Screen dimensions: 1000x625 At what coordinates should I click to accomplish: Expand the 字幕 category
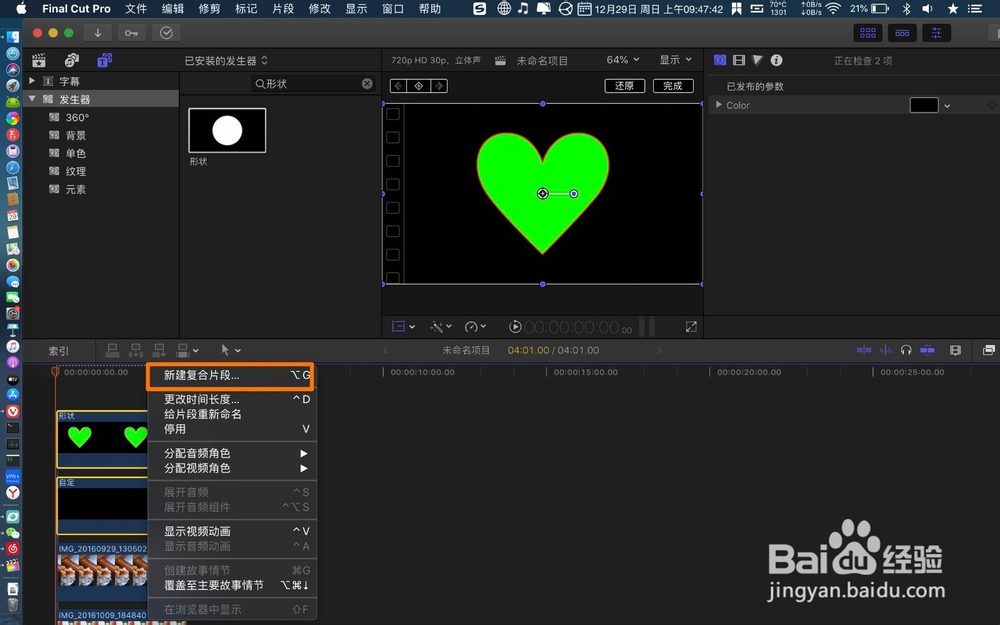pos(32,81)
